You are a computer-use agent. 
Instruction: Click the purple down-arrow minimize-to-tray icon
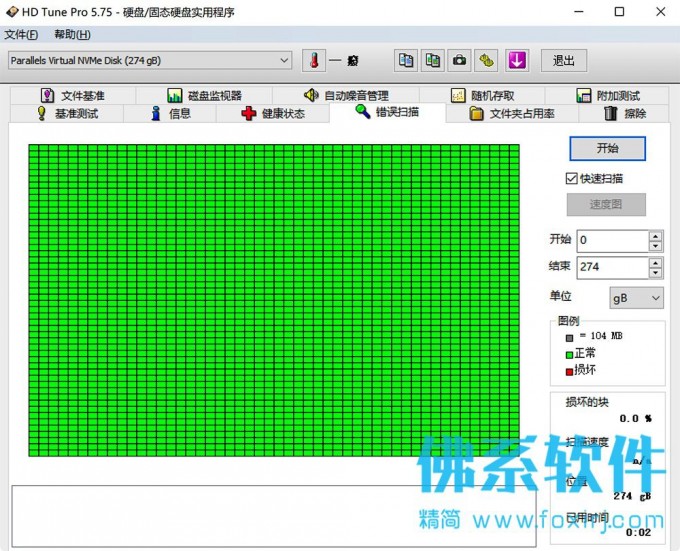tap(517, 60)
